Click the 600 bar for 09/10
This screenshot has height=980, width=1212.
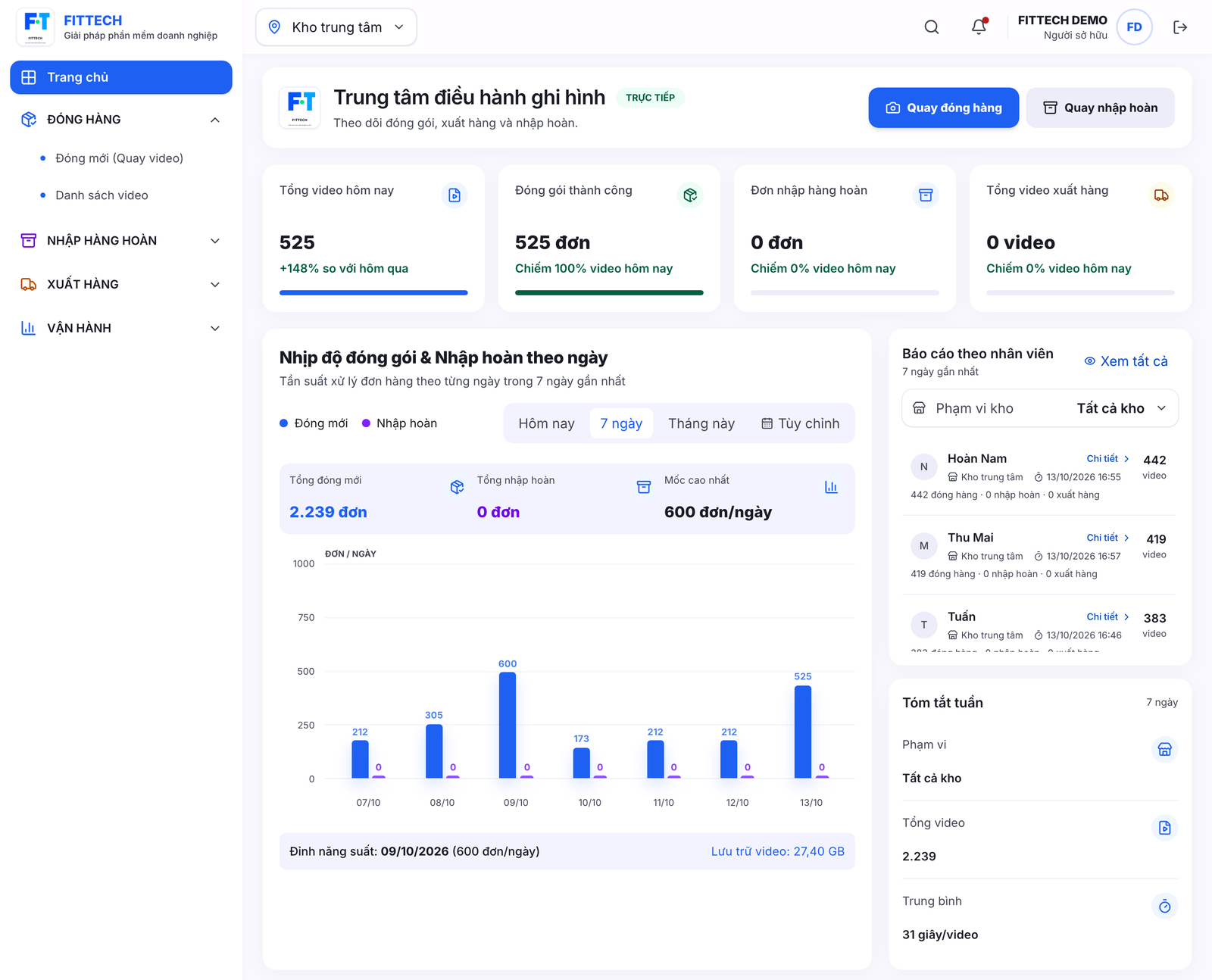(508, 725)
